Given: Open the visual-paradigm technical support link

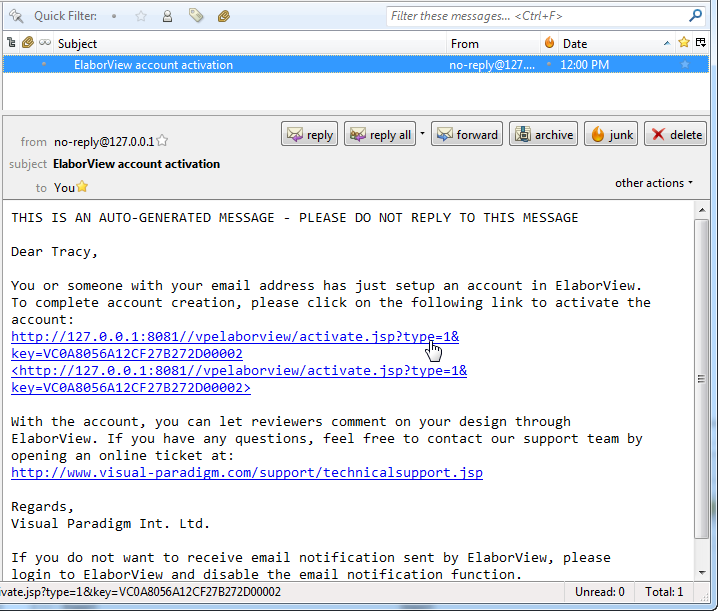Looking at the screenshot, I should 247,472.
